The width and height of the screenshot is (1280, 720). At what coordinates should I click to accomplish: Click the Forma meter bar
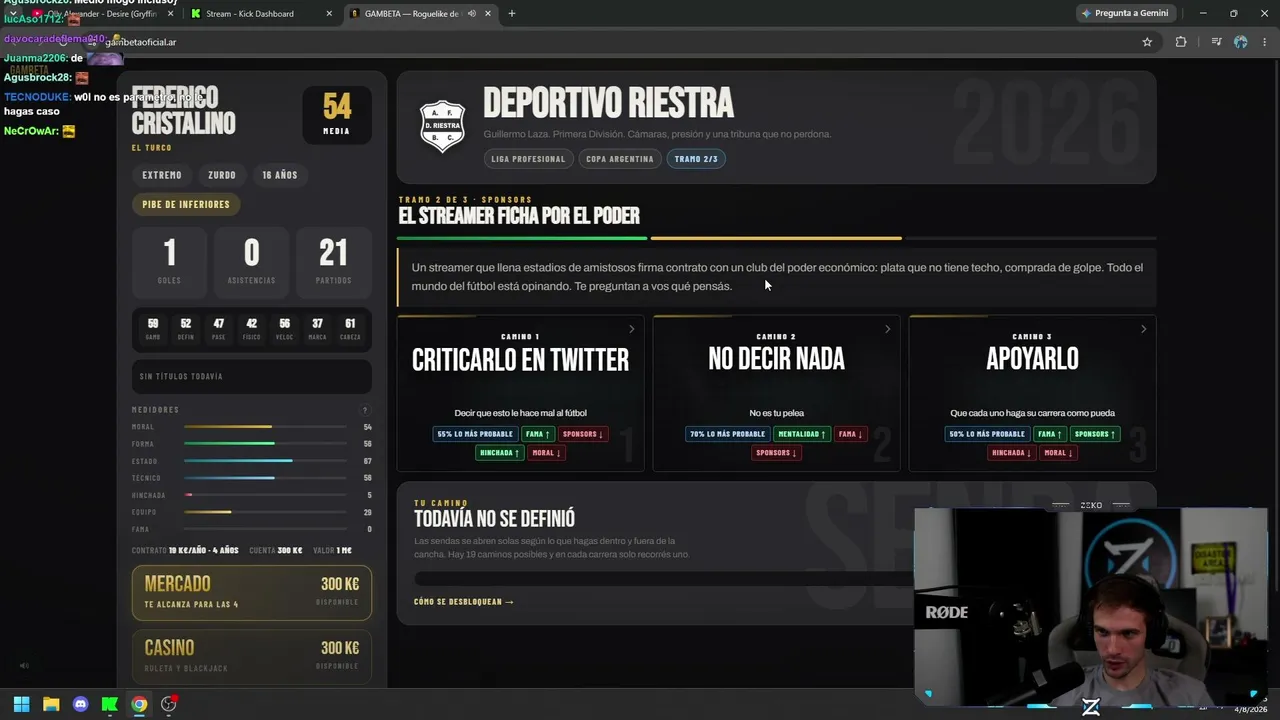coord(265,444)
